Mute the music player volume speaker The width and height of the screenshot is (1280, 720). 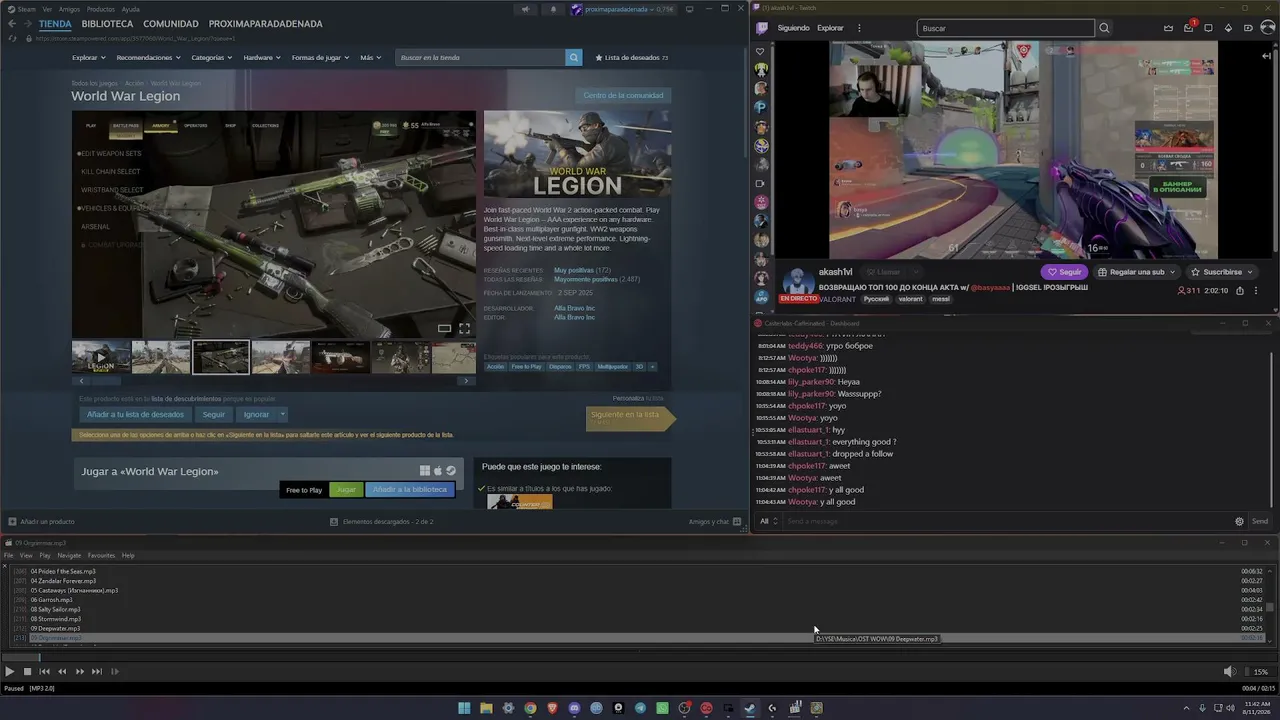click(1229, 672)
